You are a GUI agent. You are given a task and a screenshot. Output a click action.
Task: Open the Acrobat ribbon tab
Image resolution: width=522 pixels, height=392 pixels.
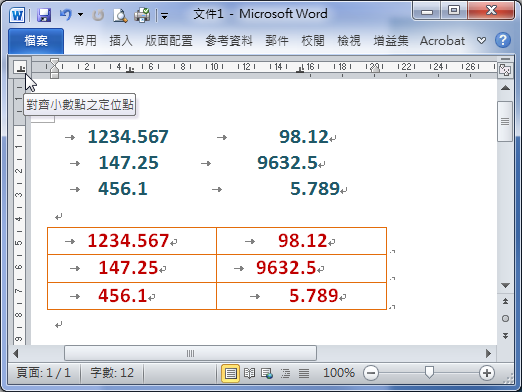pos(442,41)
